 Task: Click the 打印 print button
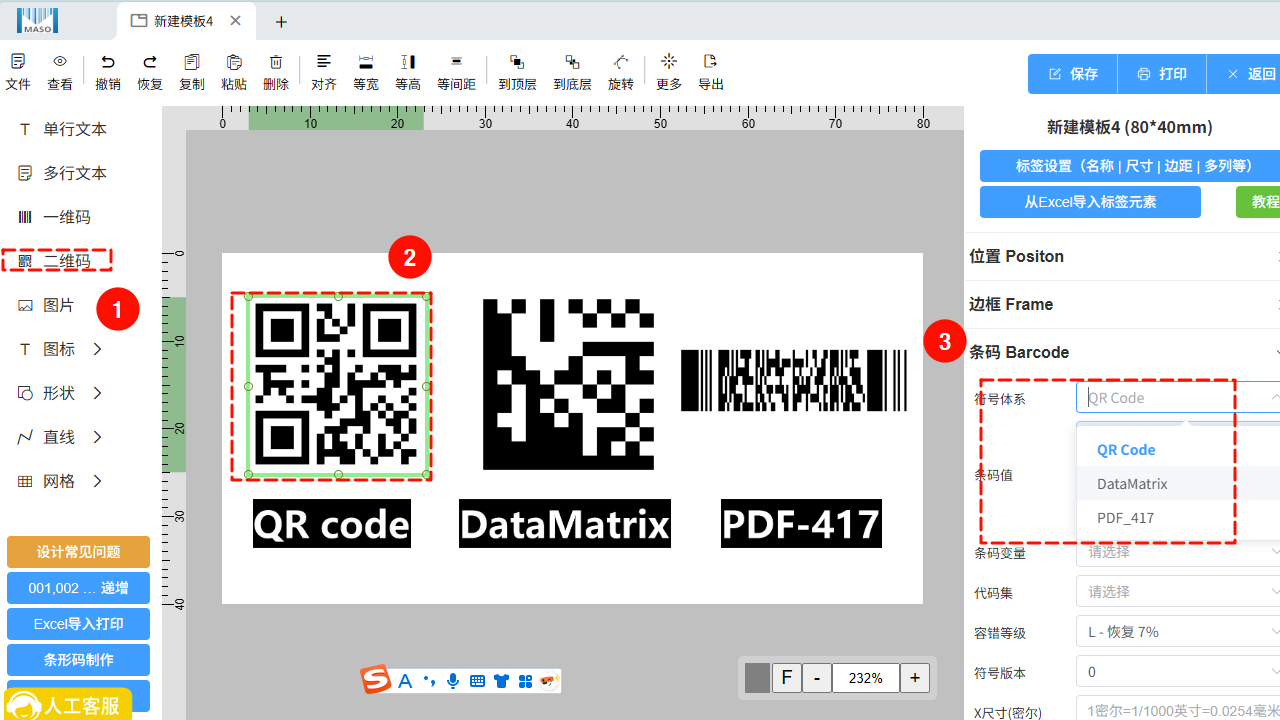click(x=1162, y=74)
